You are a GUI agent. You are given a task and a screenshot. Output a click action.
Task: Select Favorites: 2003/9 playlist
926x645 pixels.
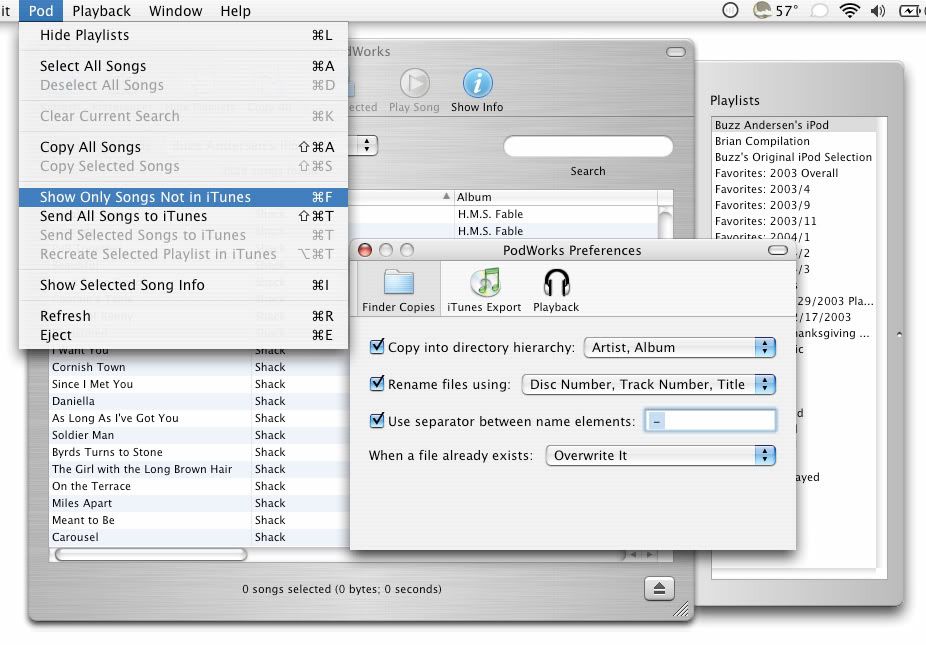coord(793,204)
